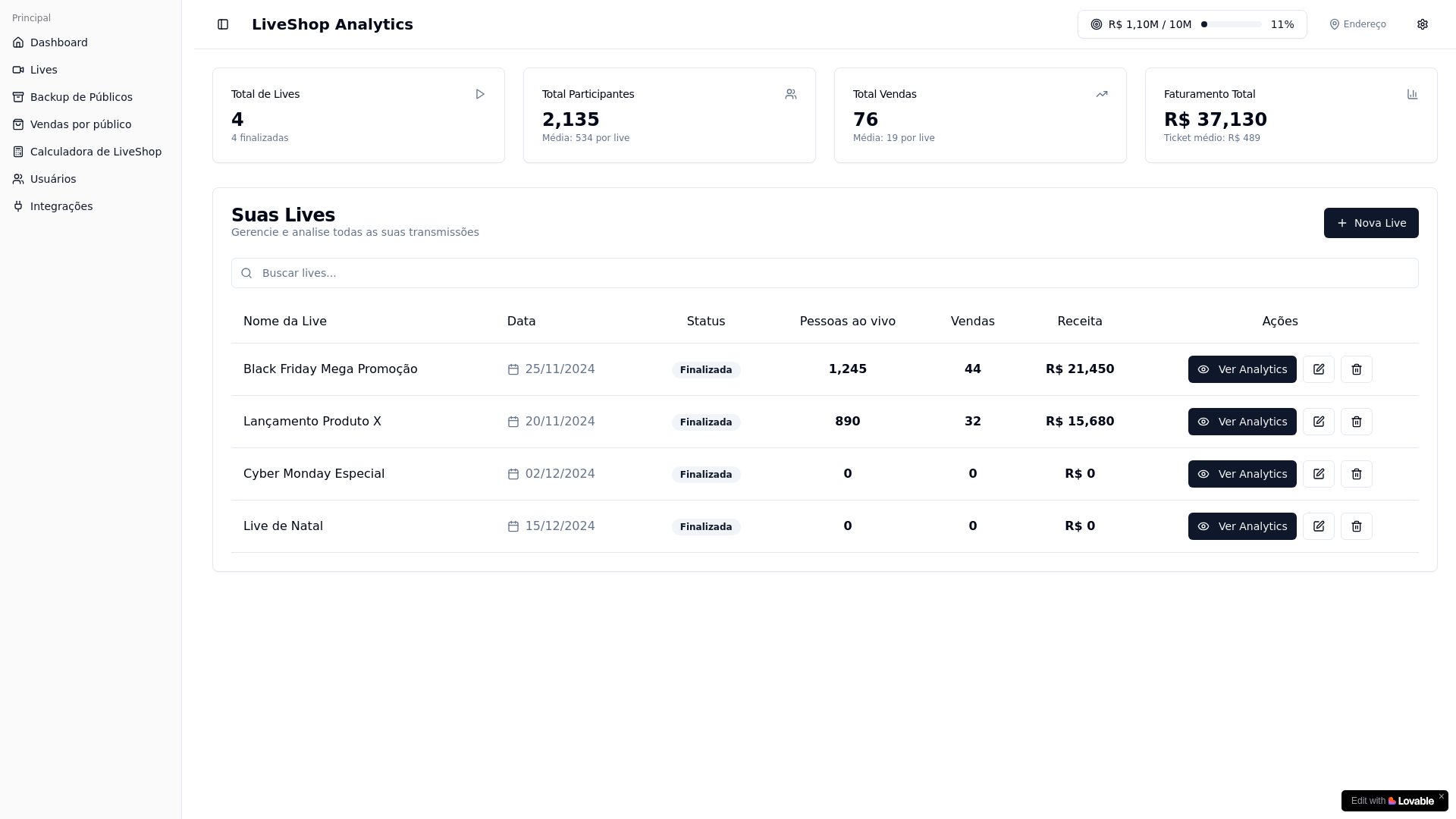Click the calendar icon beside 02/12/2024
1456x819 pixels.
(x=513, y=474)
